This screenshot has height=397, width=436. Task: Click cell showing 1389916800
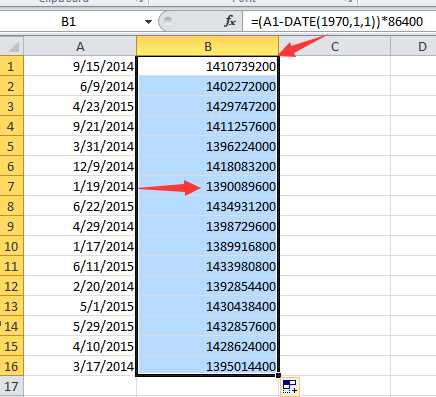[x=207, y=246]
